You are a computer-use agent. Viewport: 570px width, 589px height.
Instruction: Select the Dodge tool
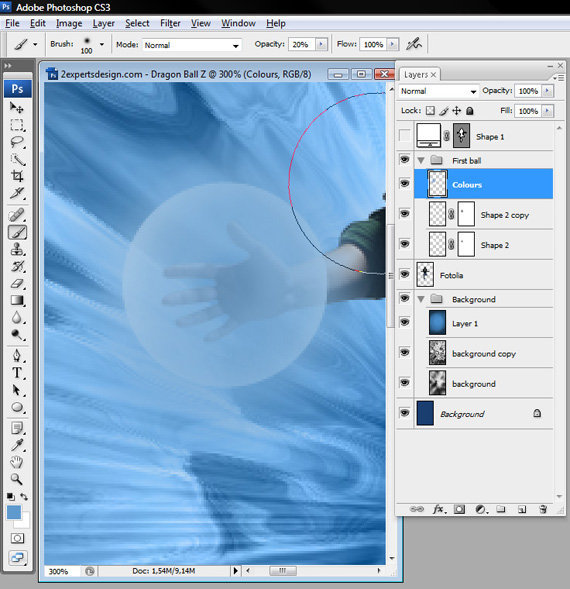[x=17, y=334]
